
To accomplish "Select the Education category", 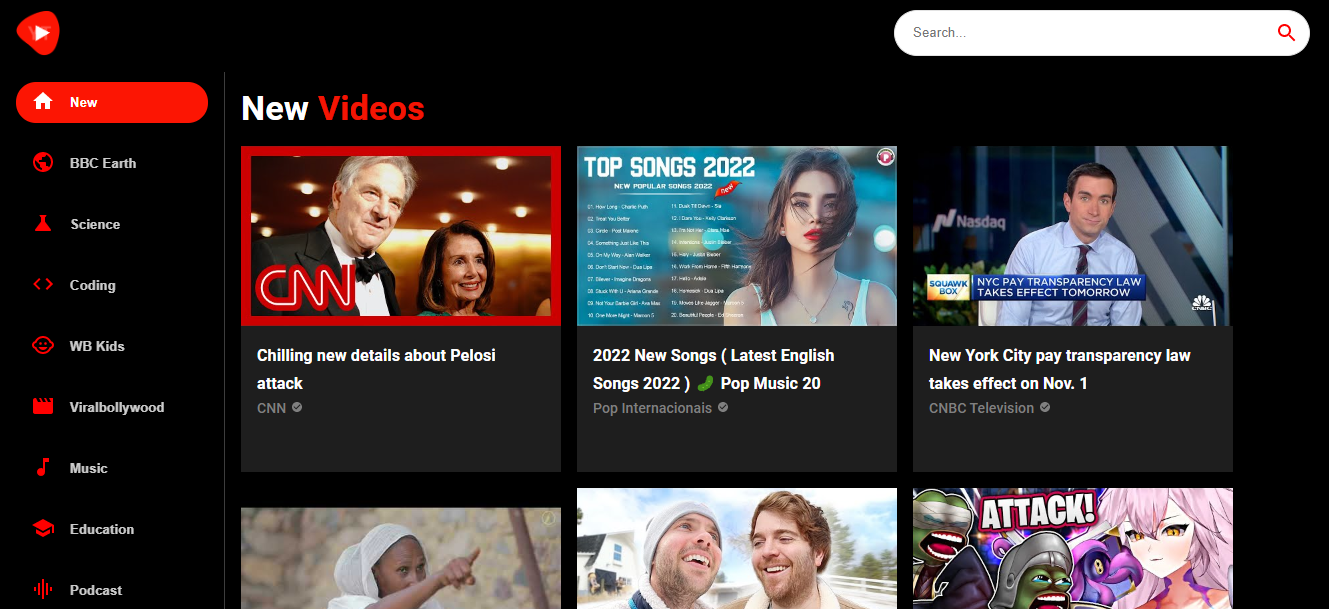I will pyautogui.click(x=112, y=529).
